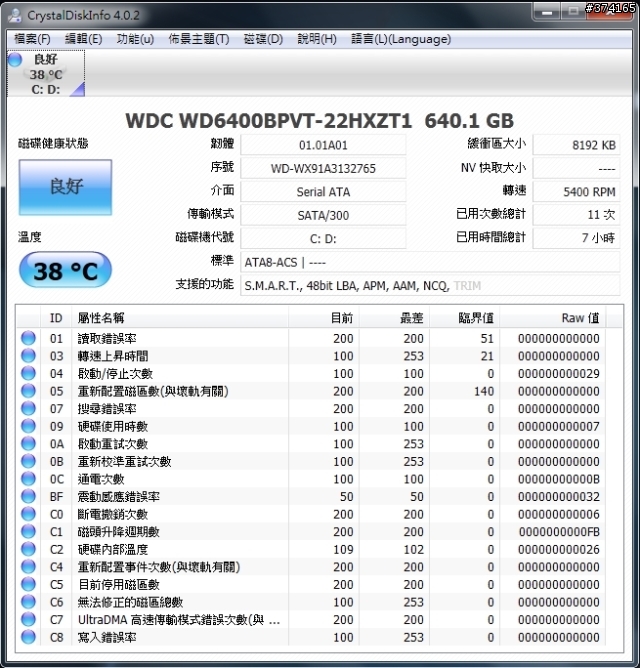640x668 pixels.
Task: Click the status orb for row C6 無法修正的磁區總數
Action: click(28, 602)
